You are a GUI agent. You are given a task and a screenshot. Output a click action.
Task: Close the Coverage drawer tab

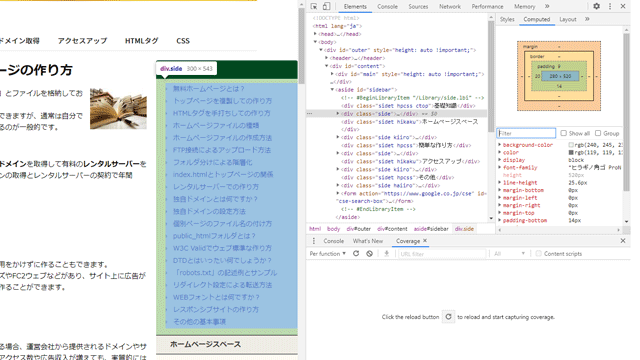tap(425, 241)
